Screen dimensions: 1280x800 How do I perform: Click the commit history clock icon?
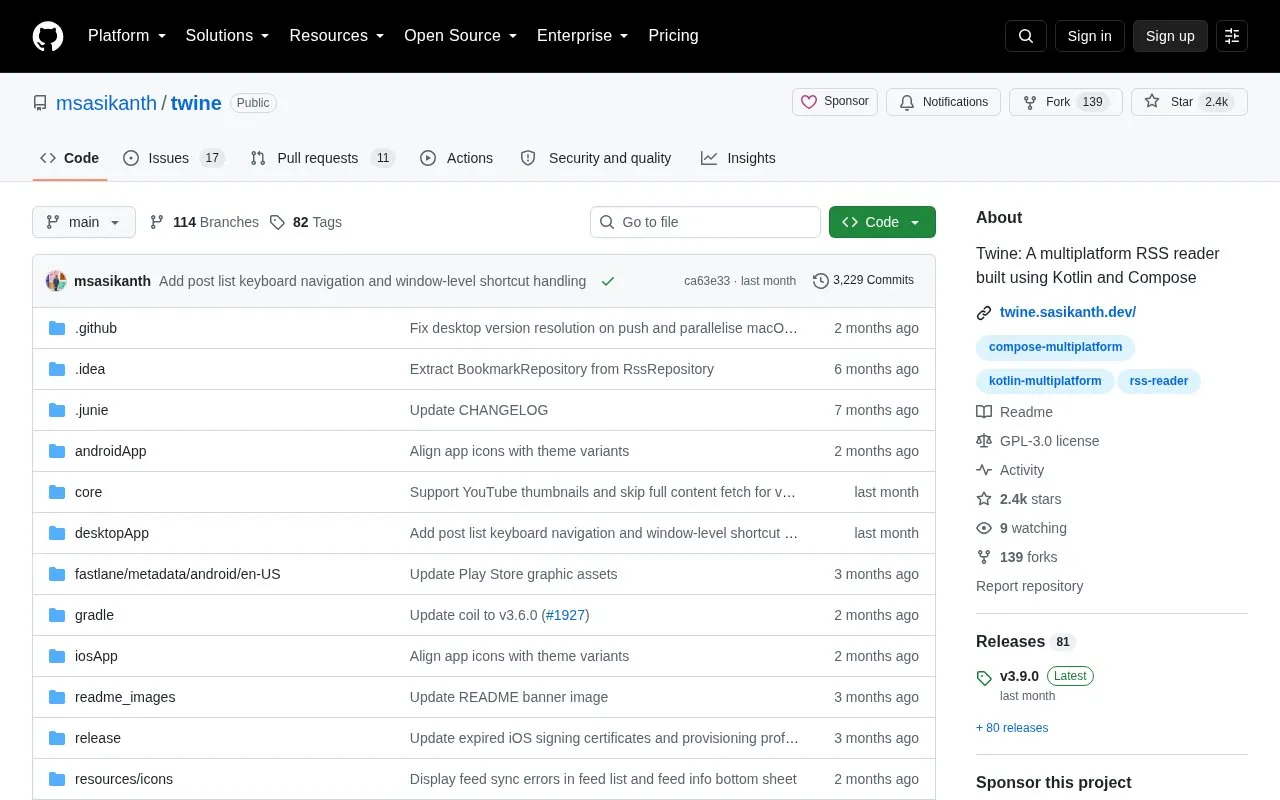(821, 281)
